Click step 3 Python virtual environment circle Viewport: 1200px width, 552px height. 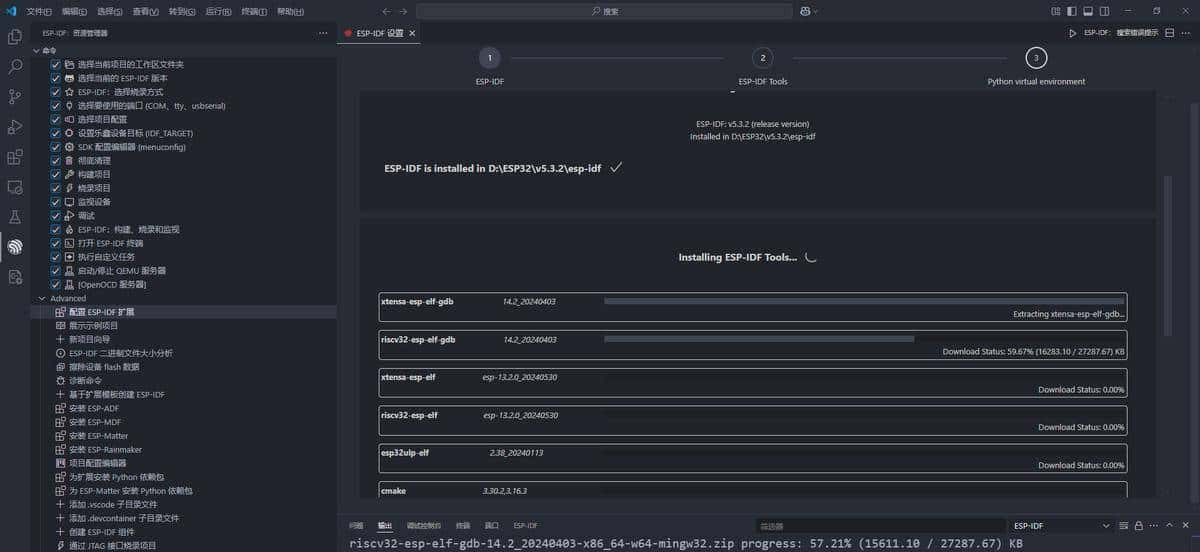click(x=1036, y=58)
